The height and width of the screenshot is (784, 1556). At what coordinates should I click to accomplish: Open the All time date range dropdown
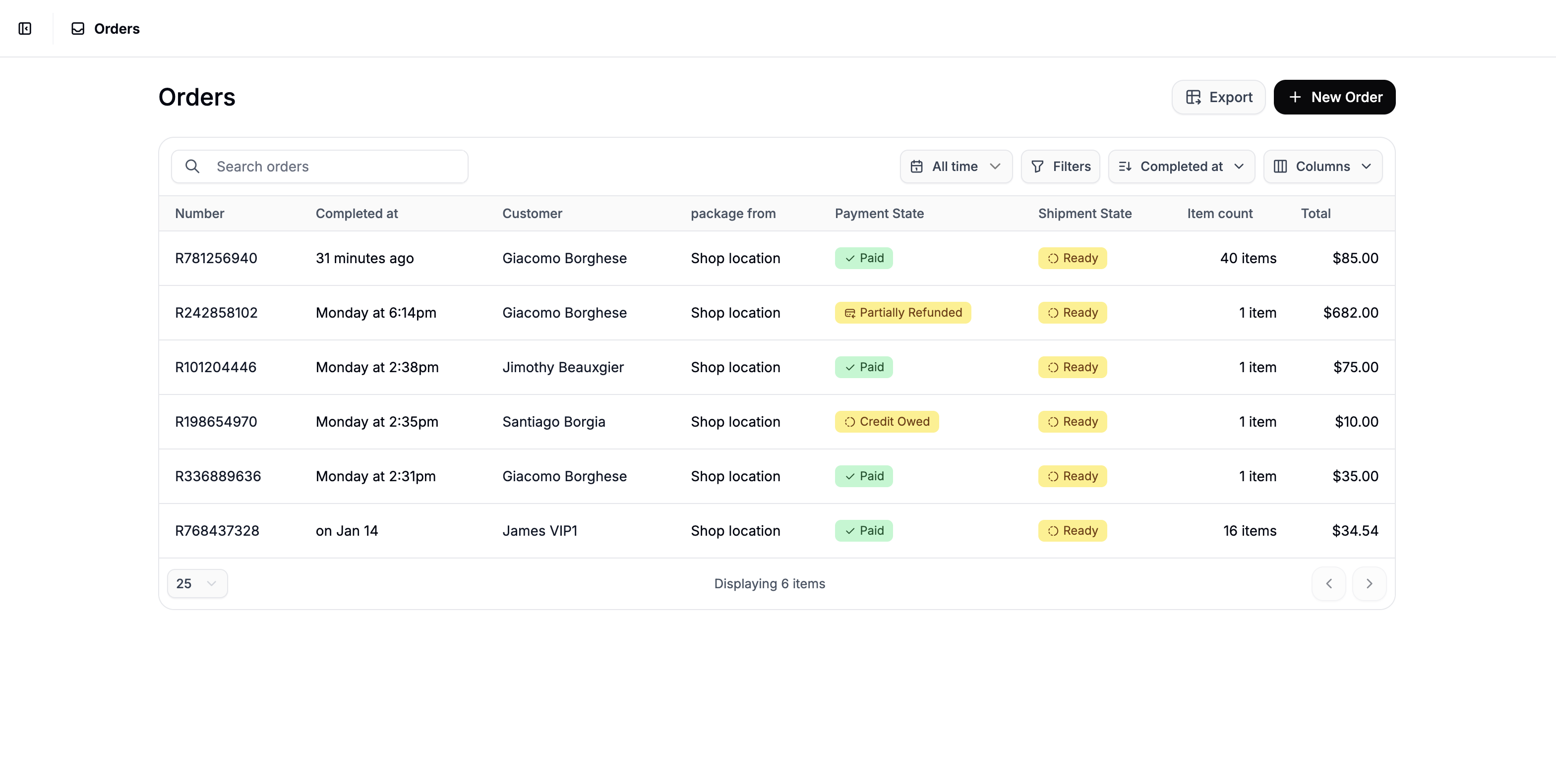pos(956,166)
